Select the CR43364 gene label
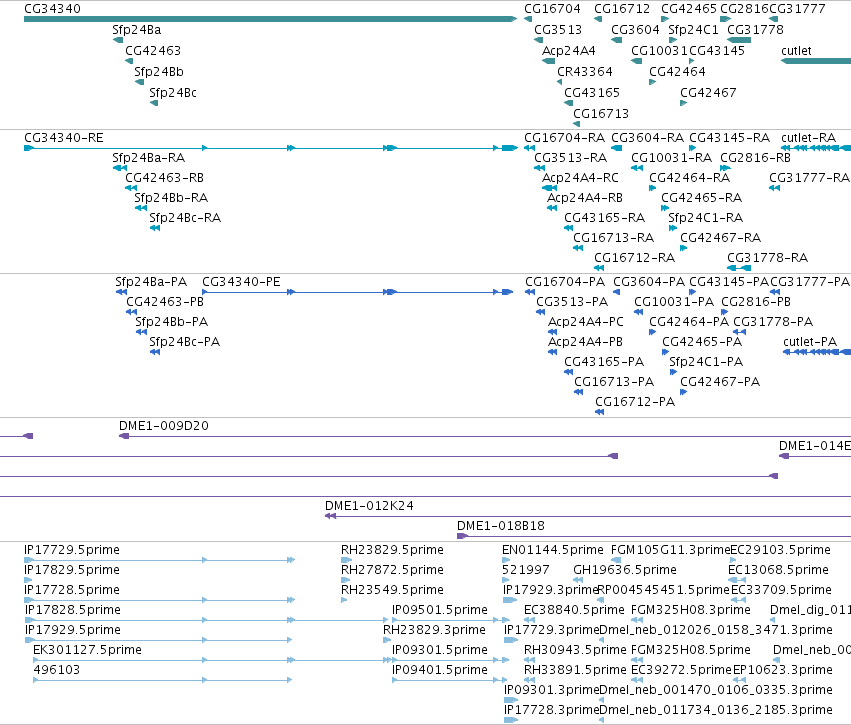This screenshot has width=851, height=725. [x=585, y=72]
